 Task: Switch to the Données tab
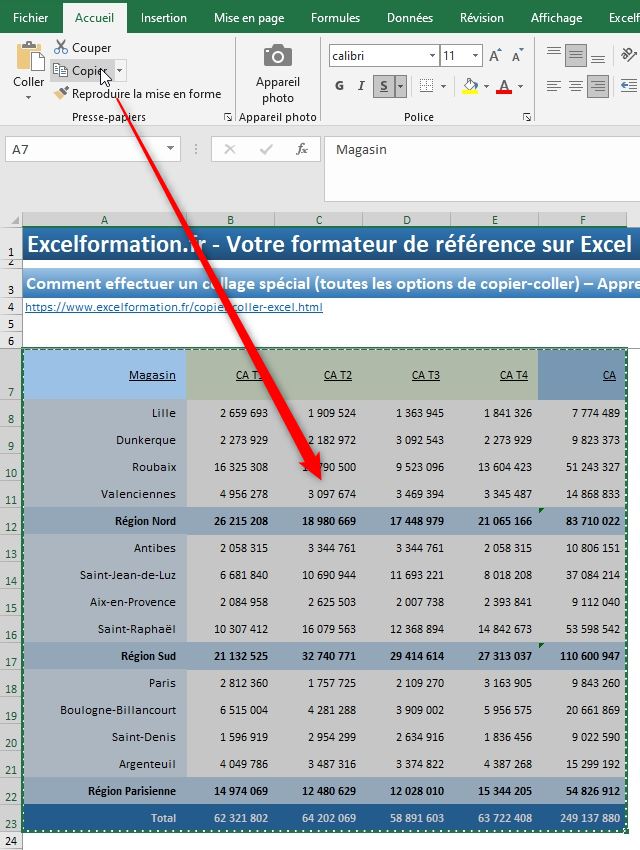pos(410,17)
